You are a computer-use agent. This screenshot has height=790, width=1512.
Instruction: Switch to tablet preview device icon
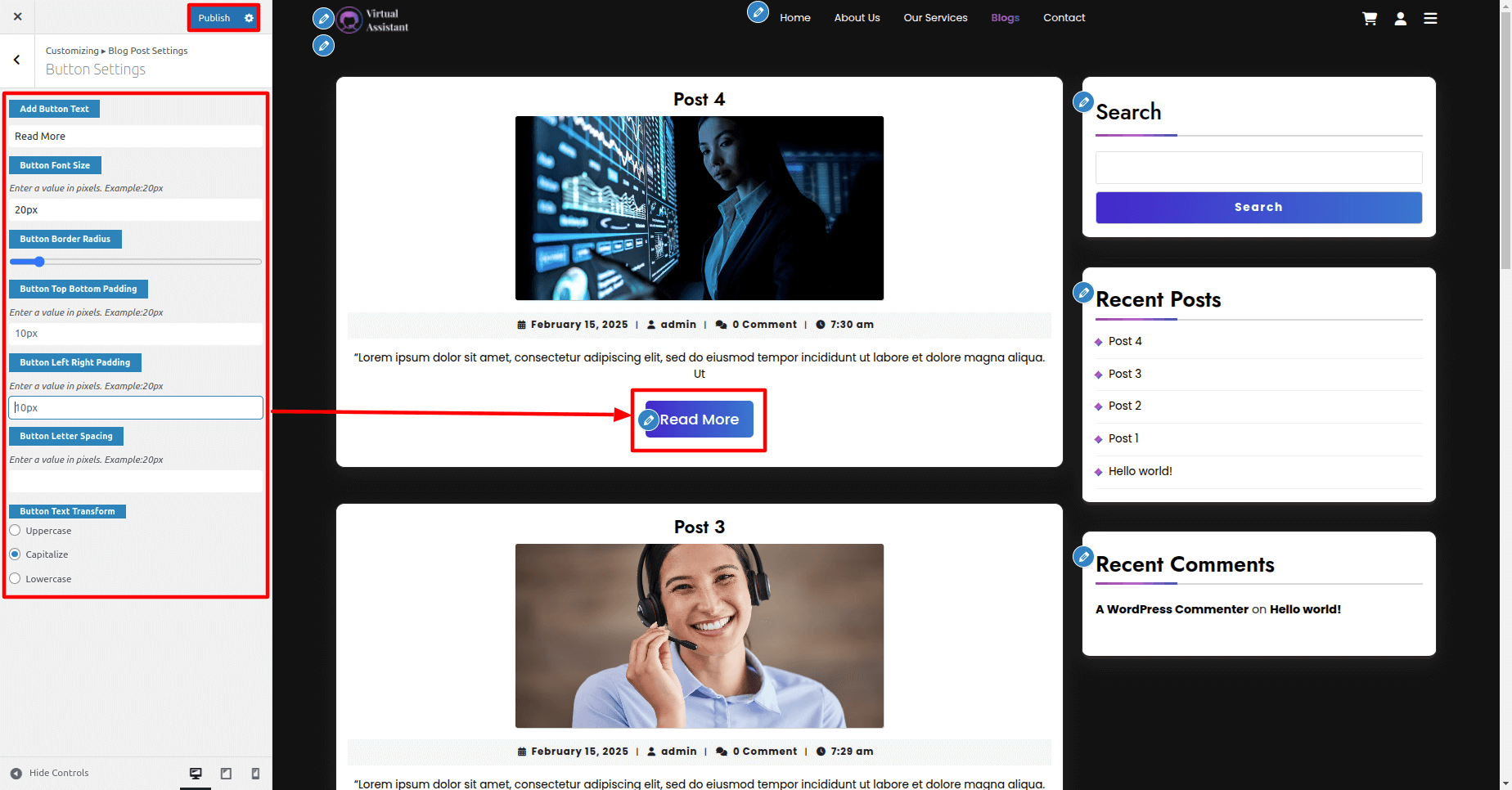tap(226, 774)
